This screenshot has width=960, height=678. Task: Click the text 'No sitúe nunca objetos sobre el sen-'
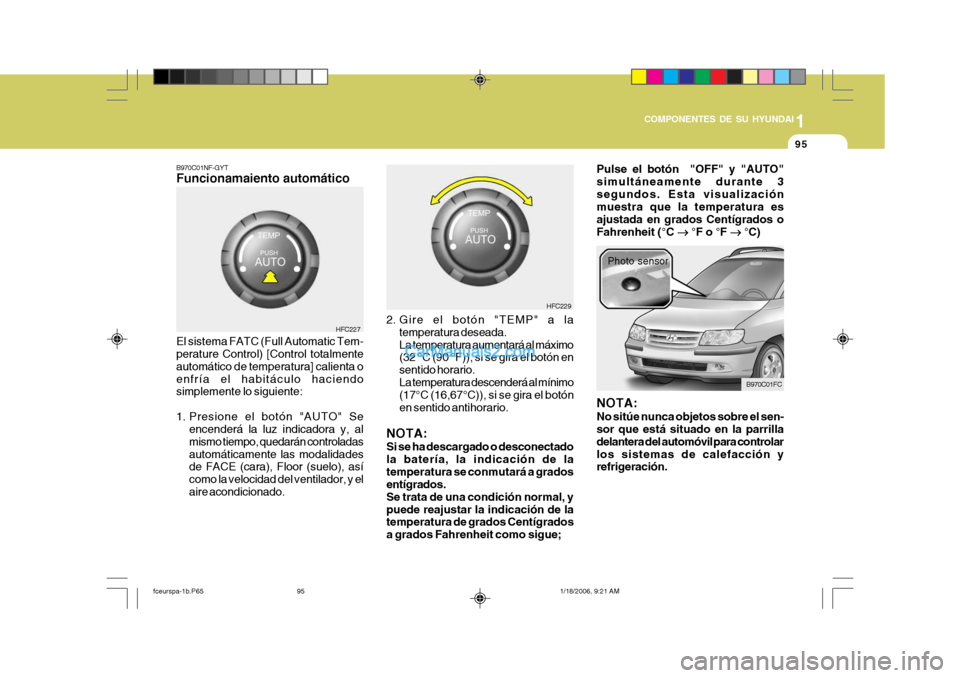coord(690,416)
